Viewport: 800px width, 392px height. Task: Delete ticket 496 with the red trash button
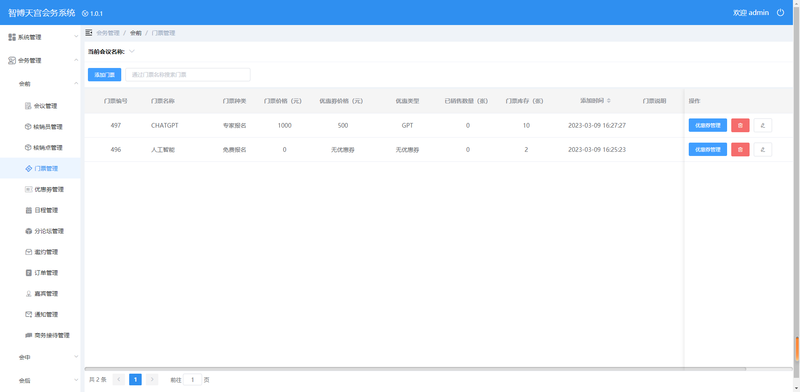(740, 150)
